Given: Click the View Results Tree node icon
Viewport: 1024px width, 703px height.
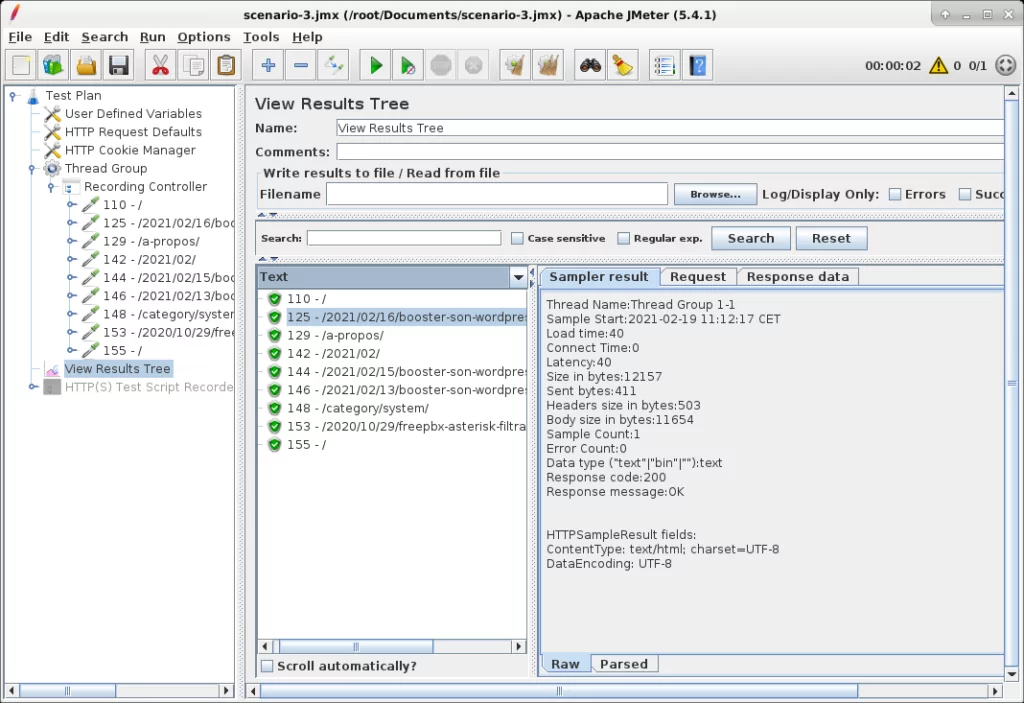Looking at the screenshot, I should click(x=52, y=369).
